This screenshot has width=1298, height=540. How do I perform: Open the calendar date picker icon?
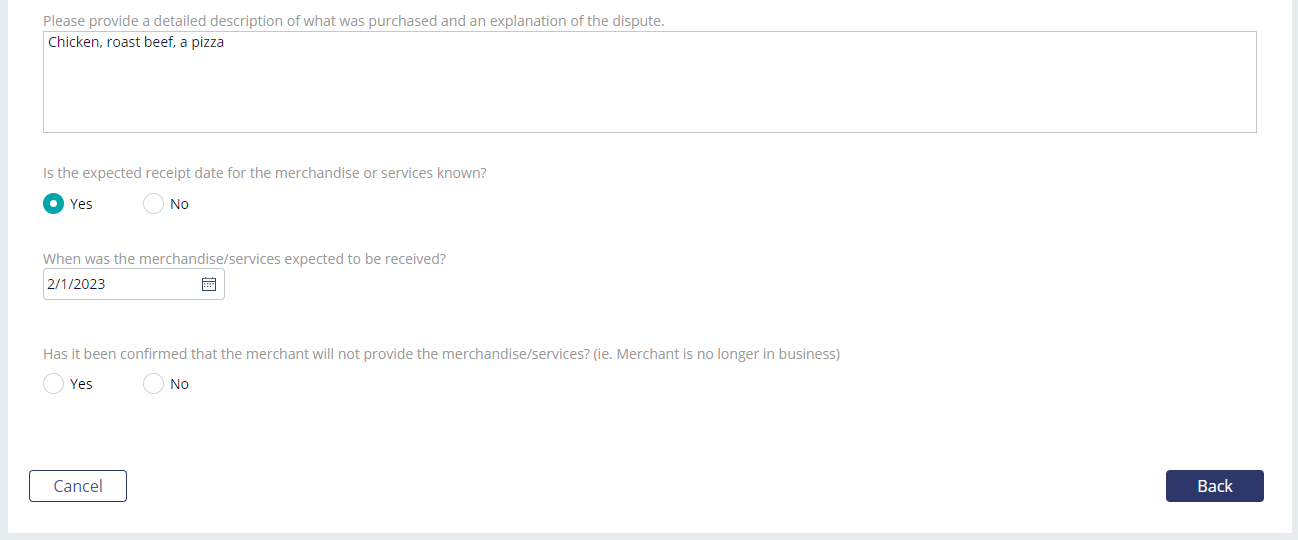click(x=209, y=284)
